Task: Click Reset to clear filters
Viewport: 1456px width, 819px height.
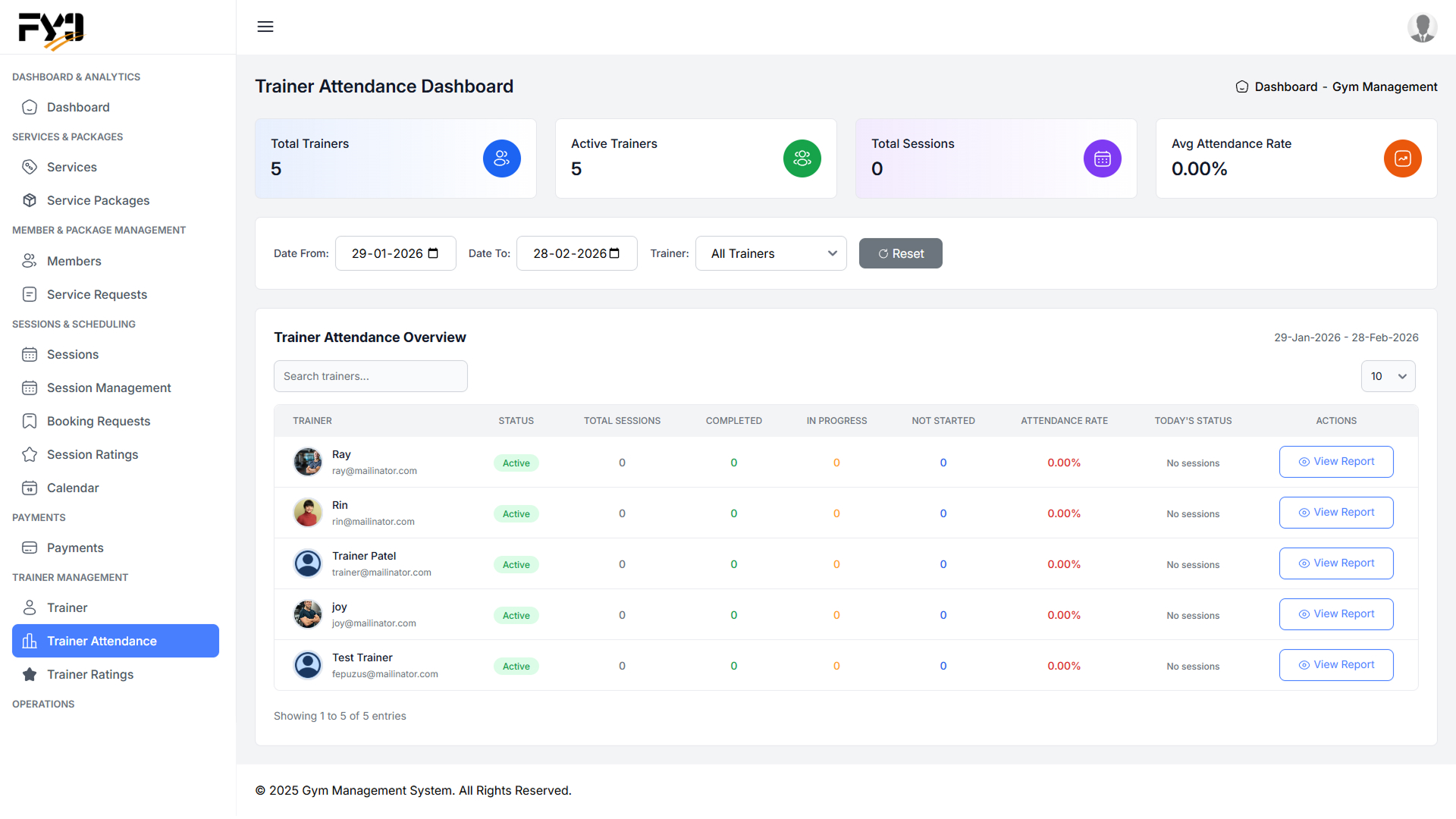Action: [x=901, y=253]
